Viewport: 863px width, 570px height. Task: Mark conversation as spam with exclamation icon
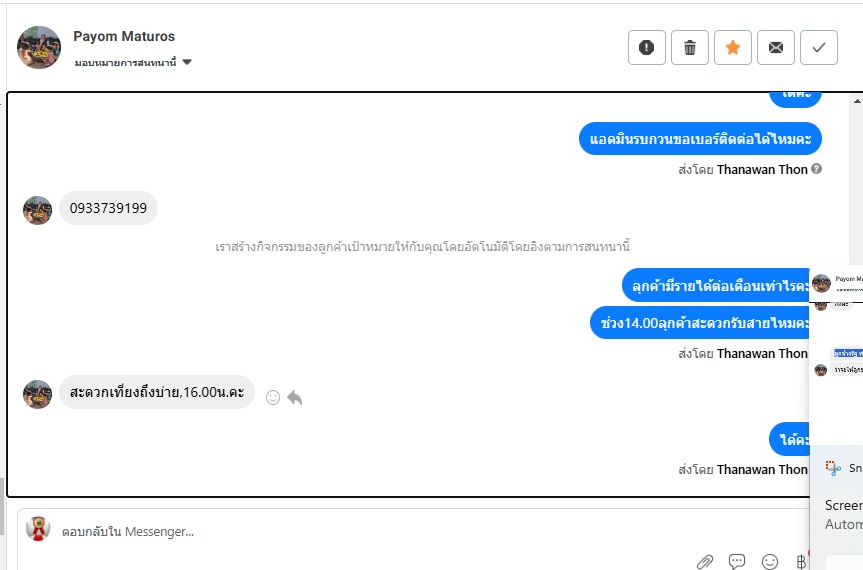[647, 48]
